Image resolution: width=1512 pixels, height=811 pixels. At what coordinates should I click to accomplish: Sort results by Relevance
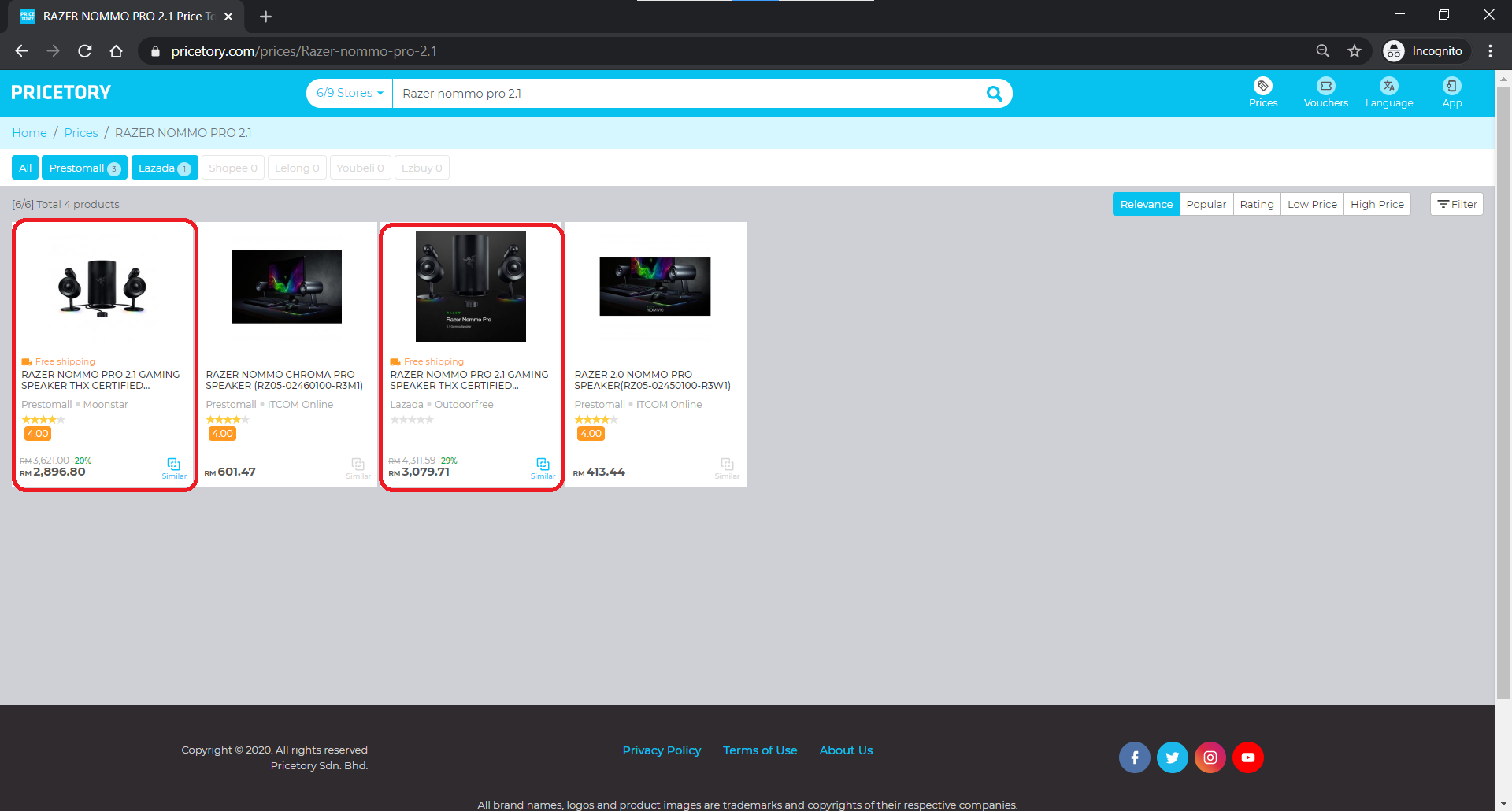[1146, 204]
